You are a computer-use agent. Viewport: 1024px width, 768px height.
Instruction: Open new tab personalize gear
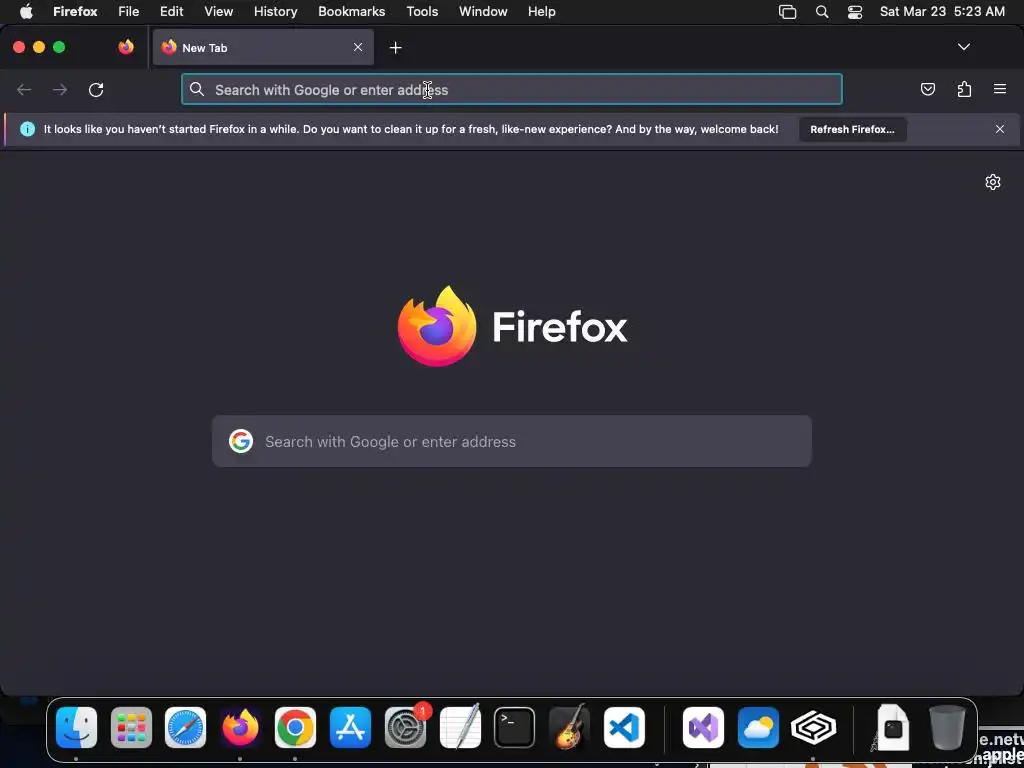[x=993, y=182]
